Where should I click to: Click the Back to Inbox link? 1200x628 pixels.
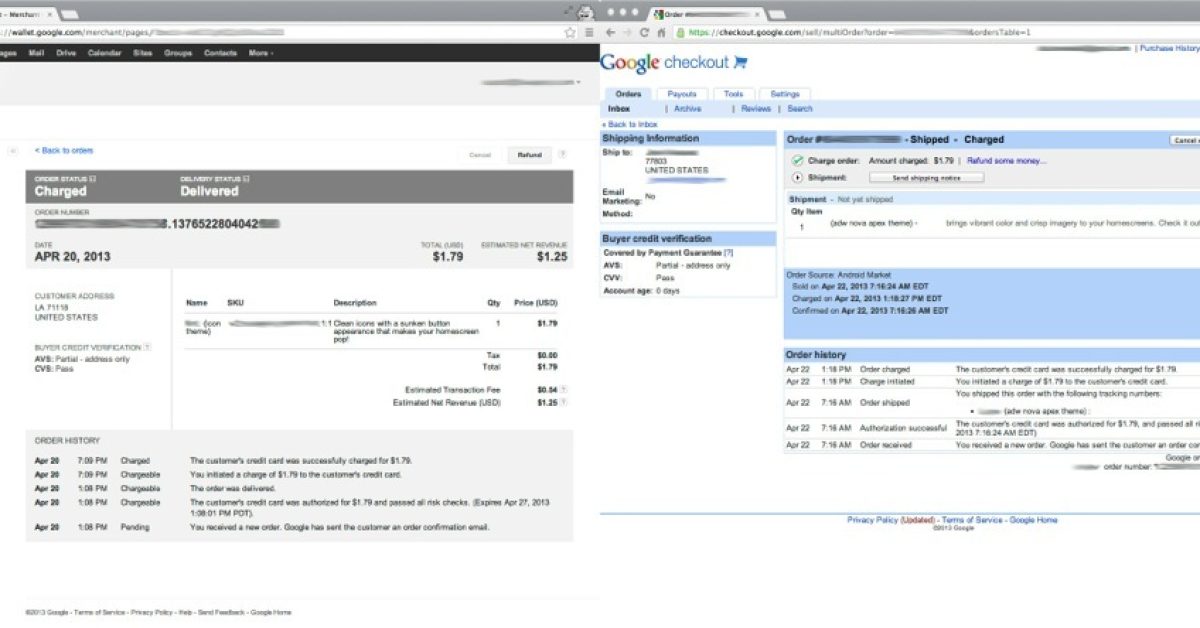coord(630,124)
